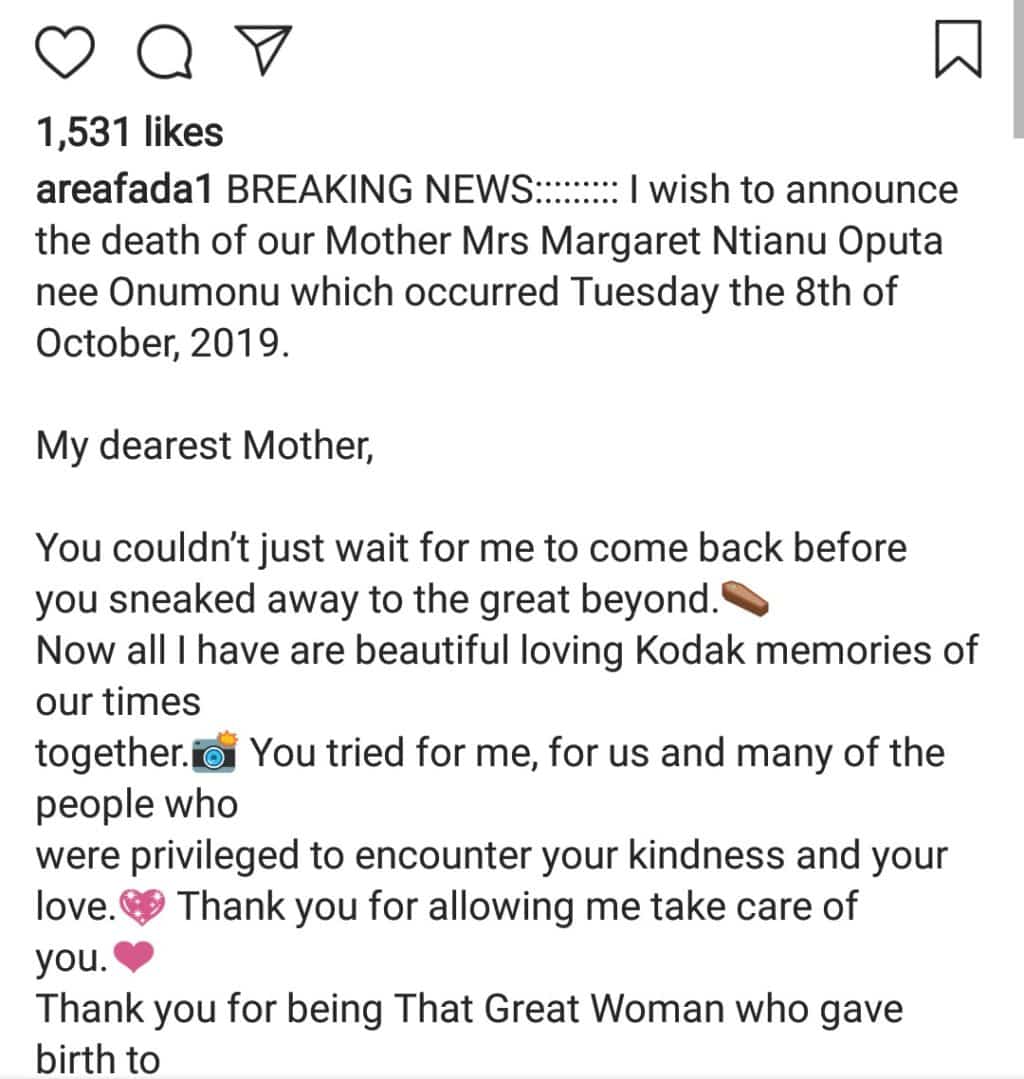Image resolution: width=1024 pixels, height=1079 pixels.
Task: Click the camera emoji after 'together.'
Action: (213, 755)
